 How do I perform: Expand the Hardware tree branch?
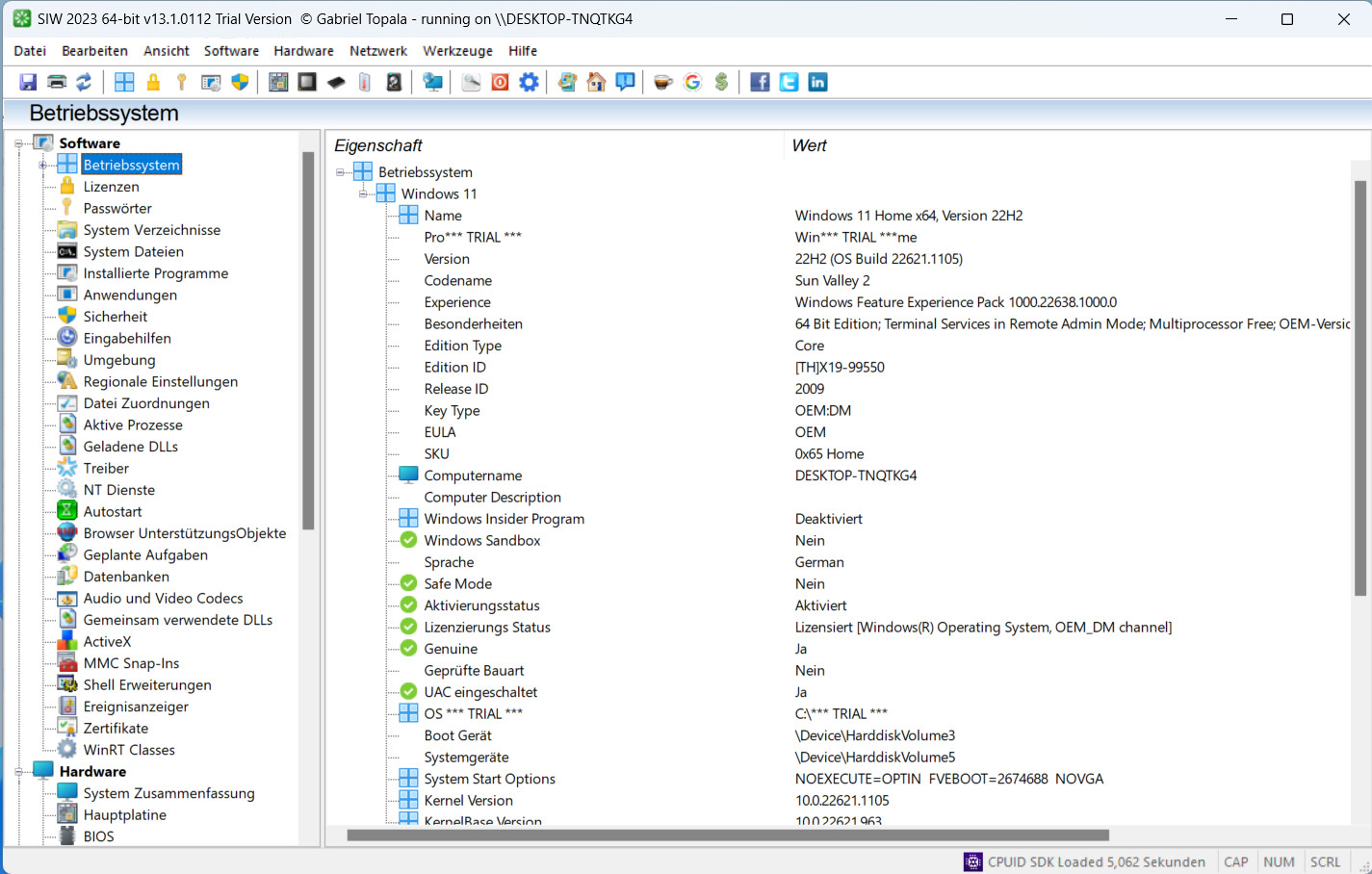pos(17,770)
